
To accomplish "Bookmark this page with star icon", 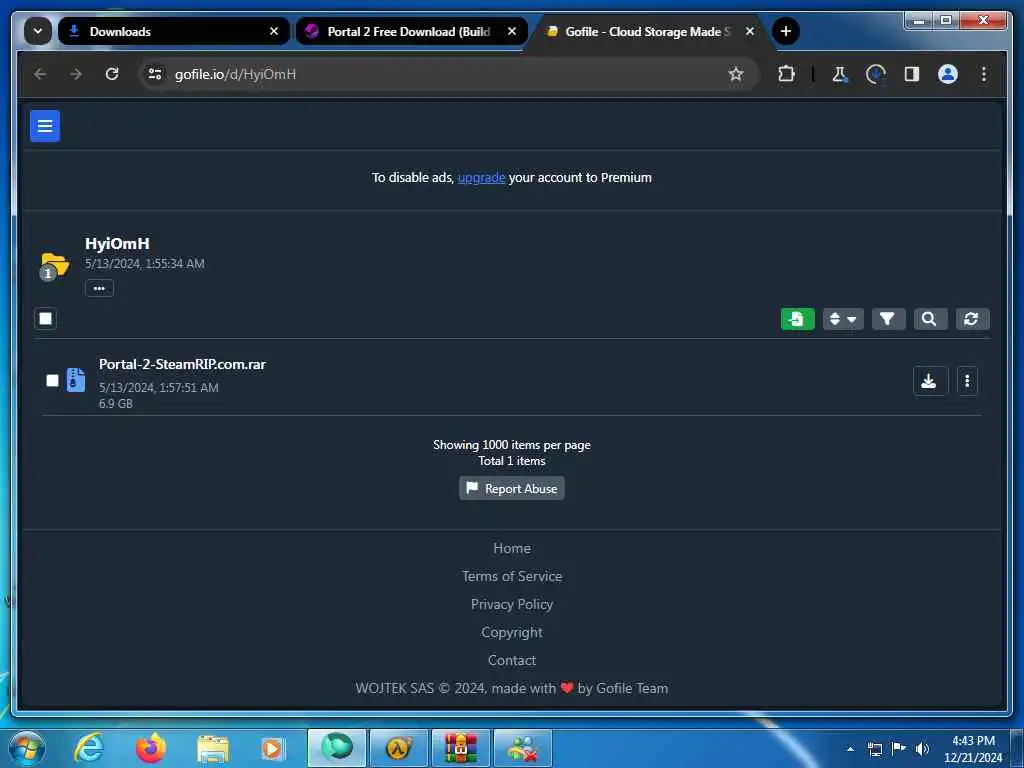I will pos(736,74).
